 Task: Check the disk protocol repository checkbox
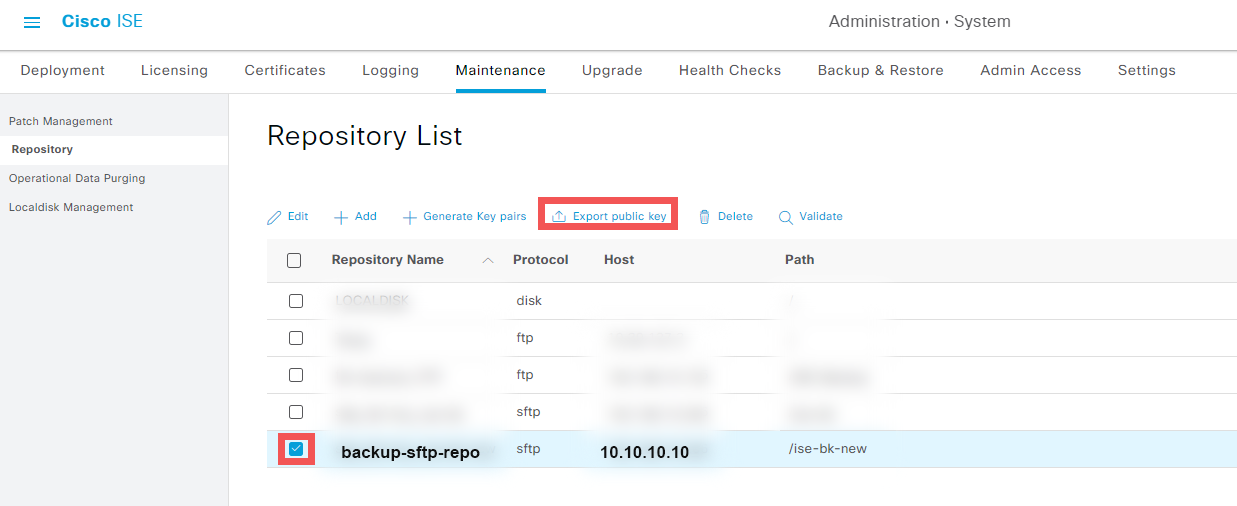pyautogui.click(x=296, y=301)
